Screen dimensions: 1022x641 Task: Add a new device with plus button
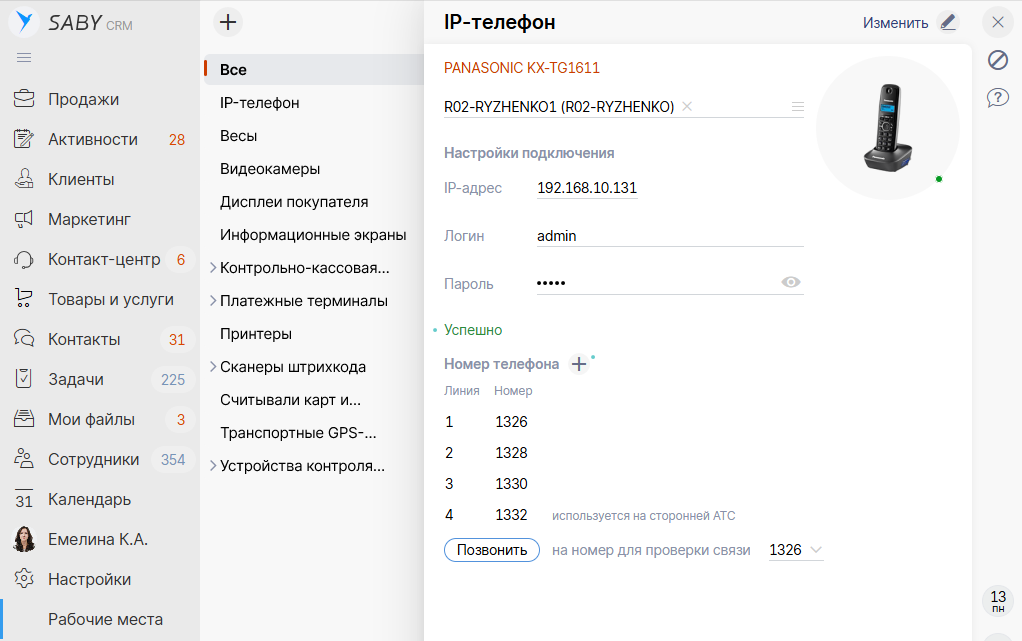(x=229, y=22)
